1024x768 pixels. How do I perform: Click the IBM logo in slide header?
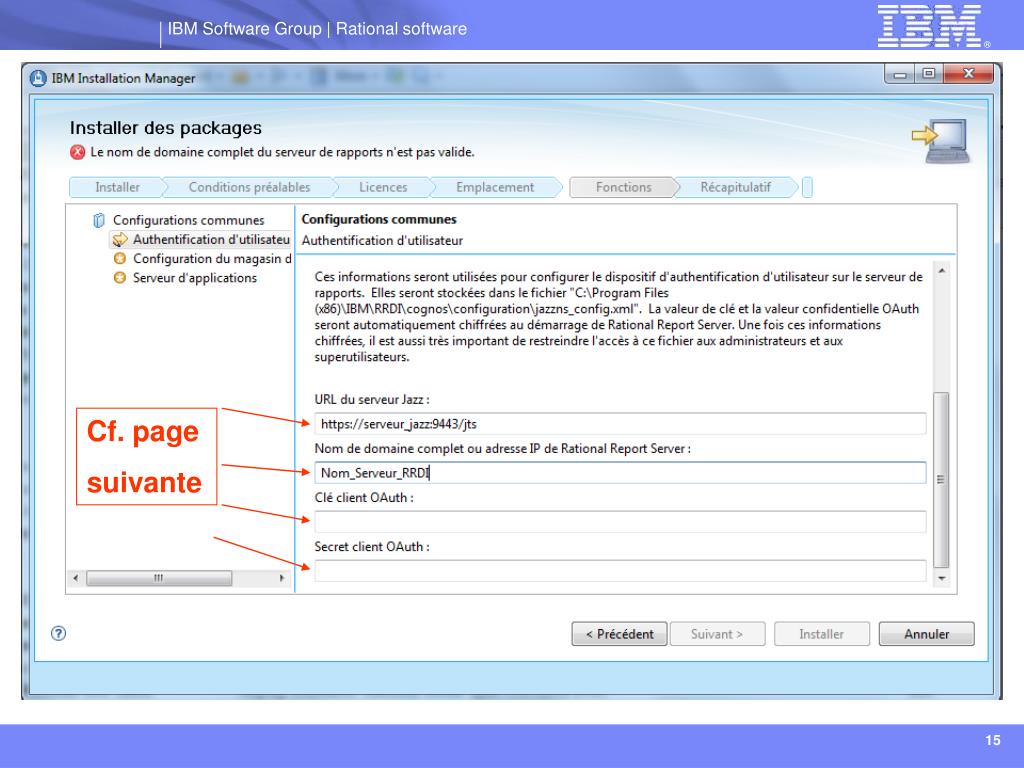click(x=933, y=26)
